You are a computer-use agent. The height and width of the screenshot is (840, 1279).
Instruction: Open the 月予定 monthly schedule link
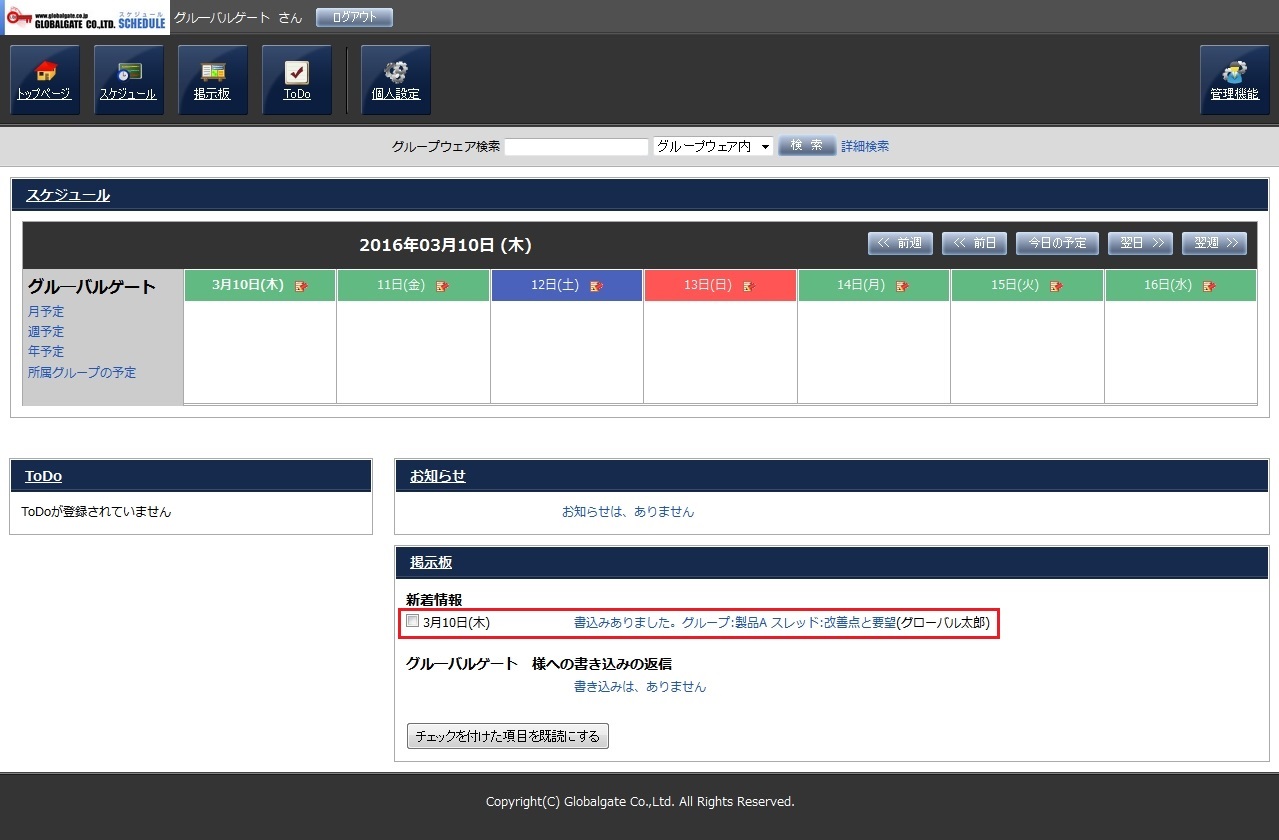[46, 312]
